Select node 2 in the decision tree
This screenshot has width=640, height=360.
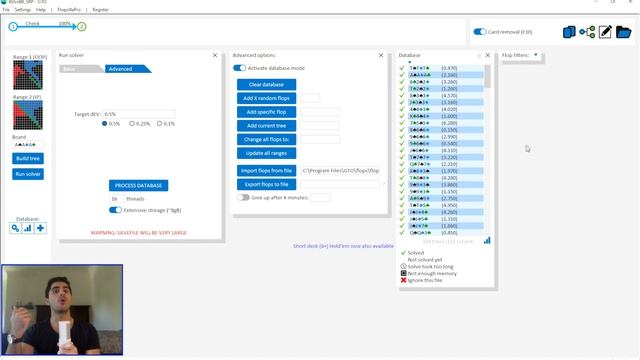(82, 27)
